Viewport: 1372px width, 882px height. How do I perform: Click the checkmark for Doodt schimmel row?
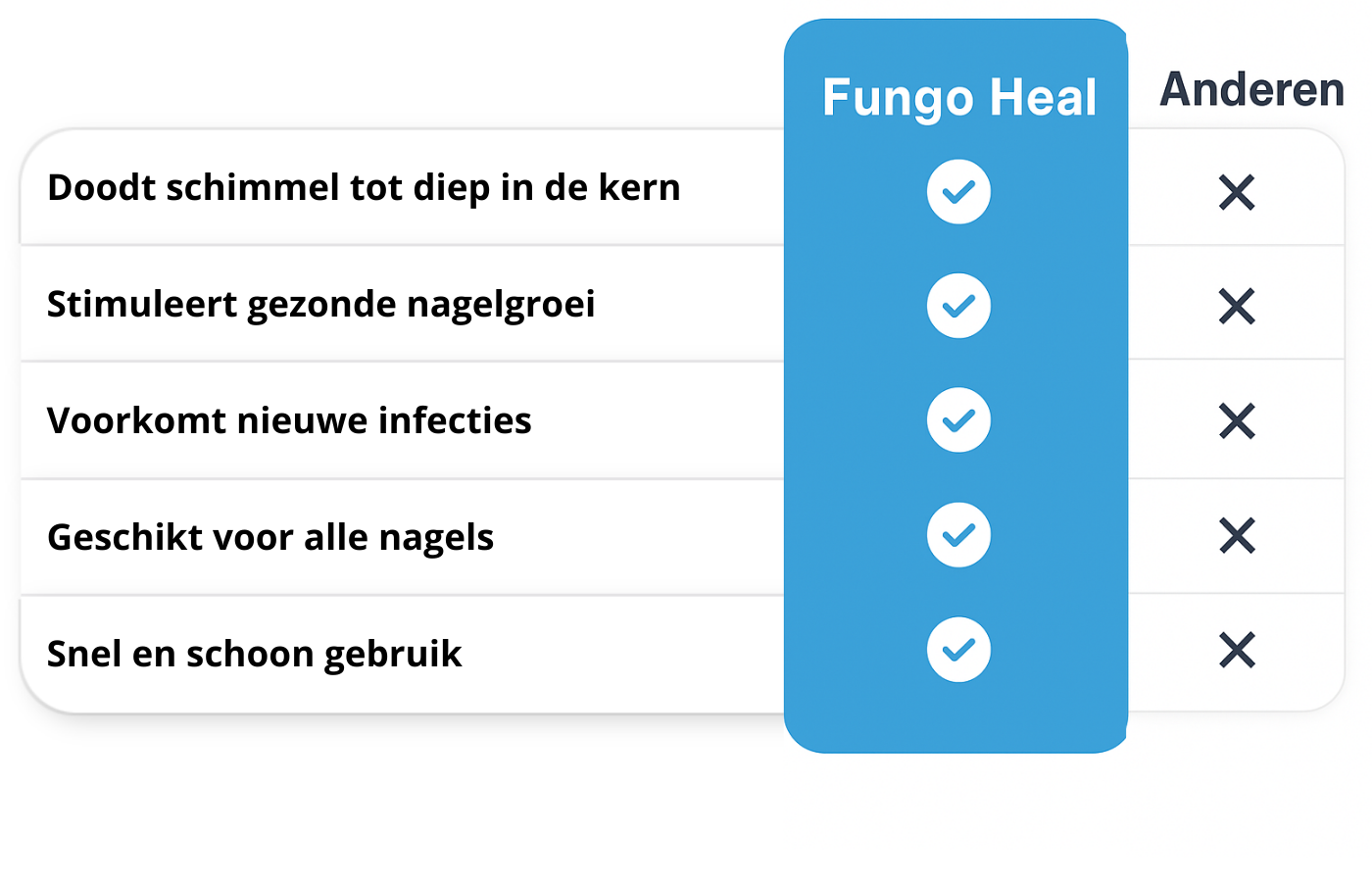pos(958,191)
